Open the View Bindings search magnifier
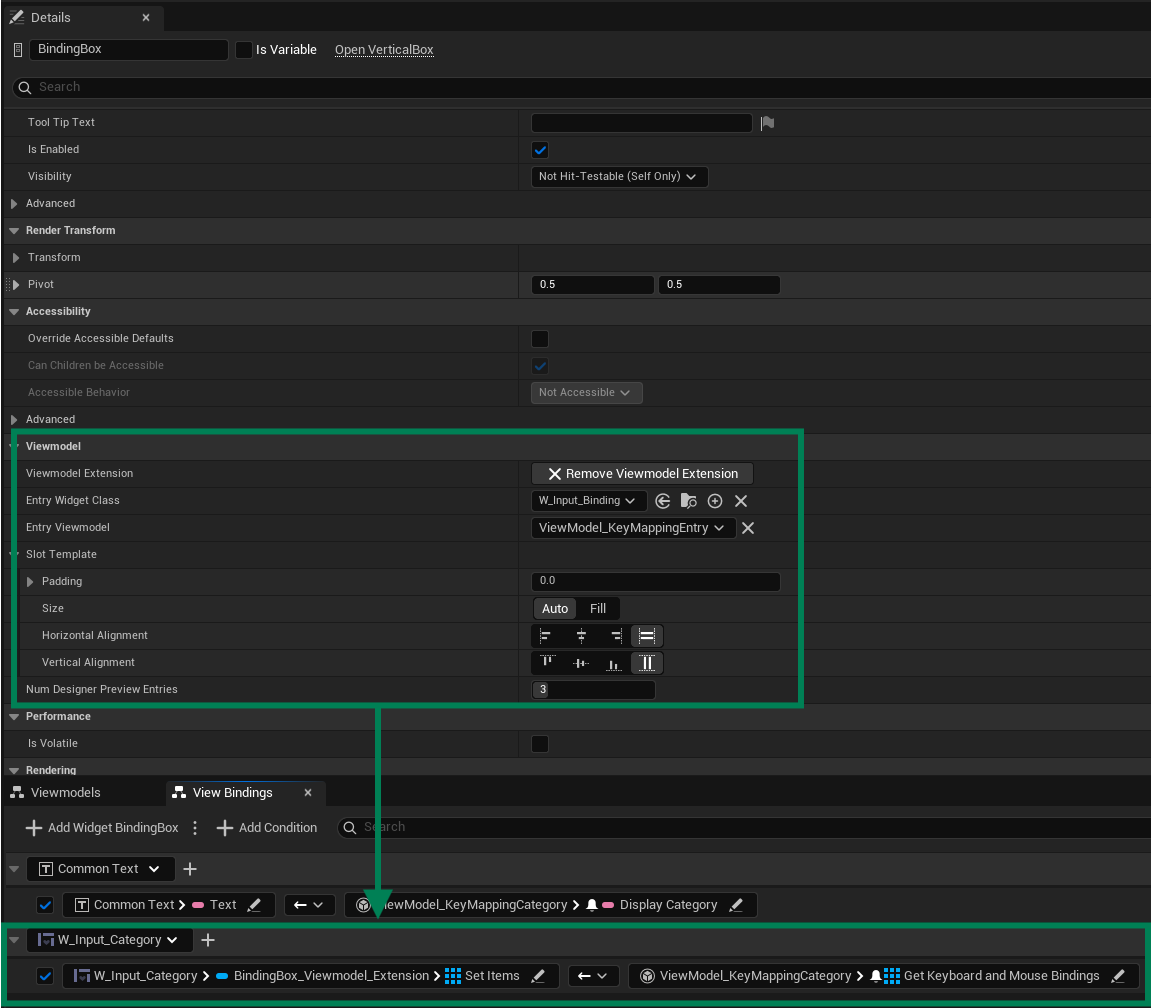The width and height of the screenshot is (1151, 1008). click(x=352, y=827)
